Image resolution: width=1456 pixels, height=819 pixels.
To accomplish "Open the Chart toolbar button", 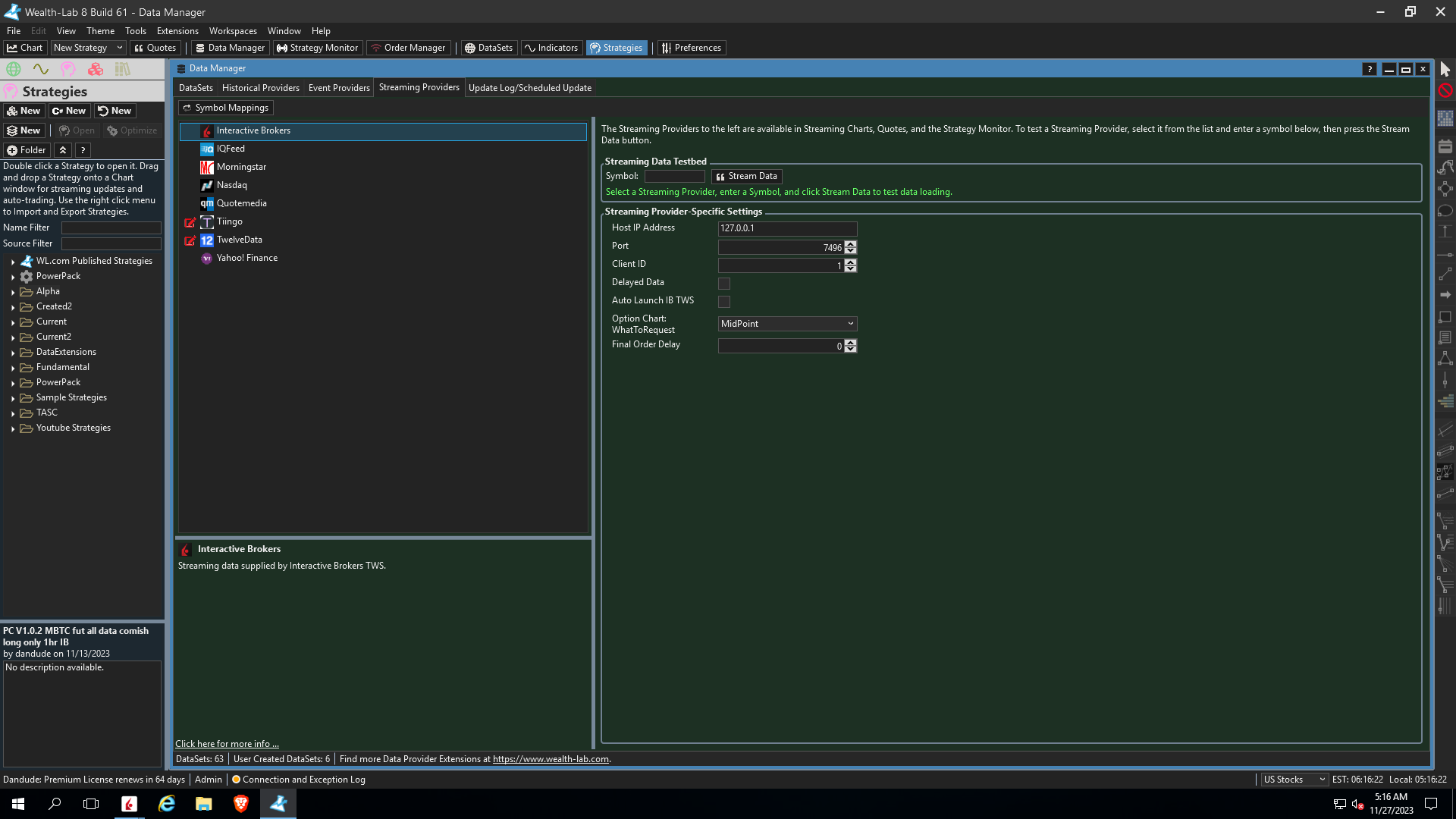I will [x=25, y=48].
